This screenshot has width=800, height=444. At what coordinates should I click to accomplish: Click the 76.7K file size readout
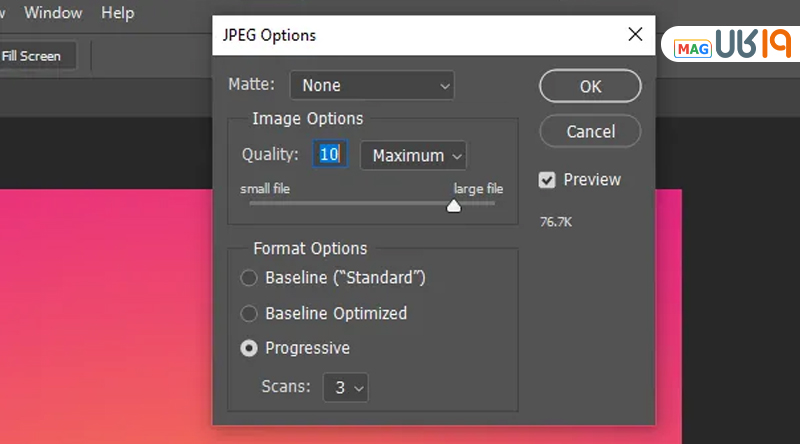click(x=557, y=219)
